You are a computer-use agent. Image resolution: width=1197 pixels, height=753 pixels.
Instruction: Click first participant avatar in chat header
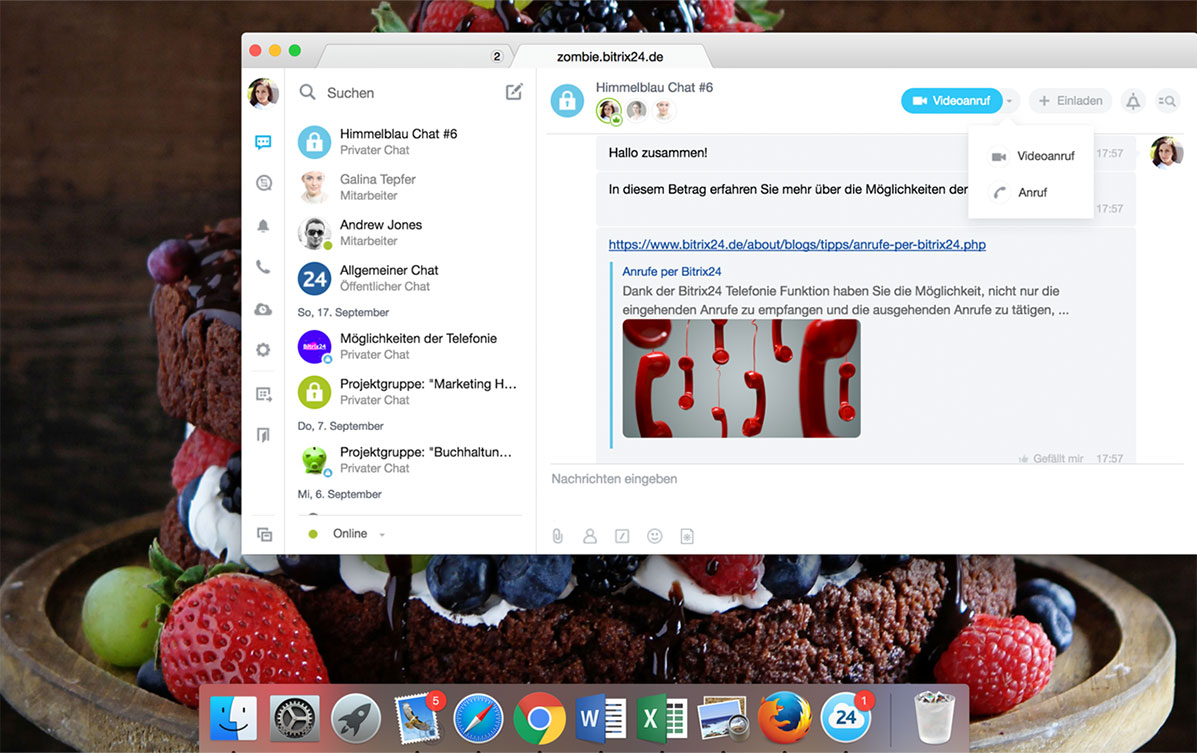click(x=608, y=111)
